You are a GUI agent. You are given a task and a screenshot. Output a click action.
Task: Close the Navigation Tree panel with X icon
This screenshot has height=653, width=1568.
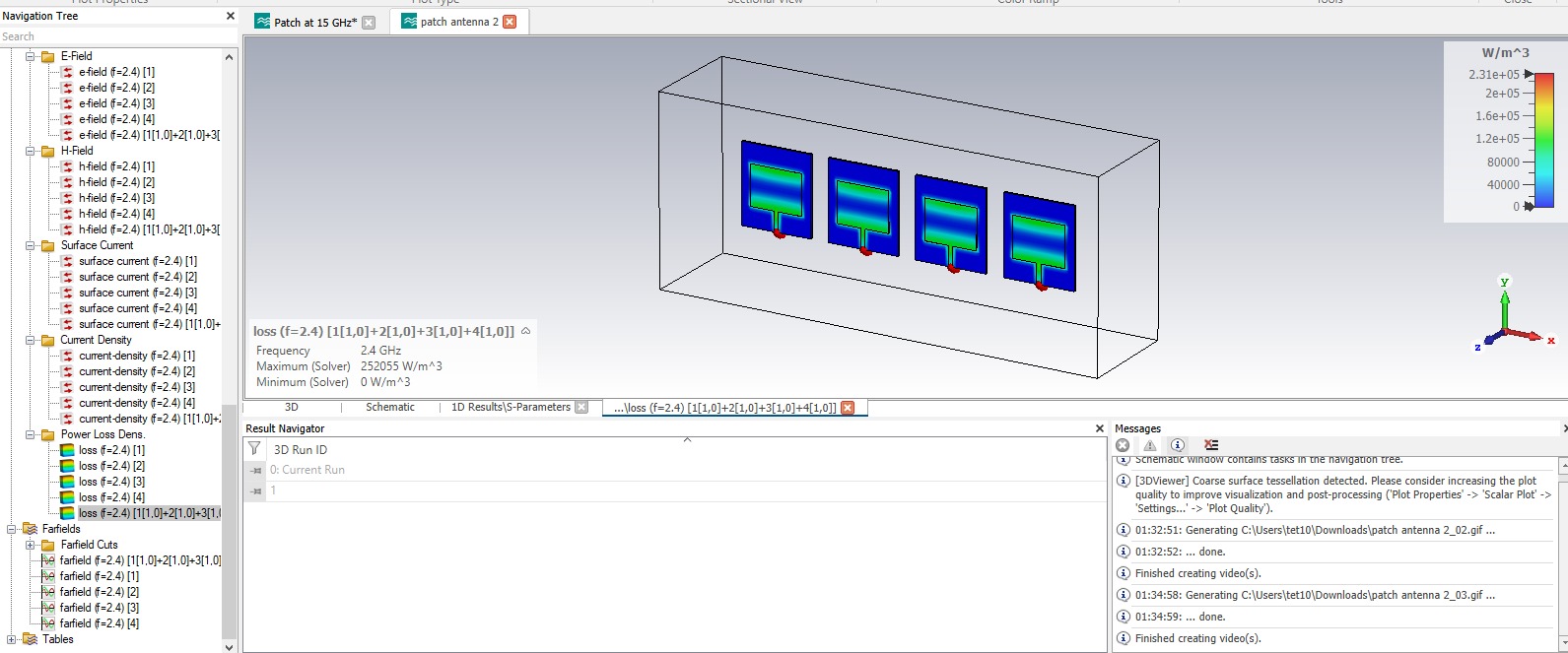(x=231, y=16)
